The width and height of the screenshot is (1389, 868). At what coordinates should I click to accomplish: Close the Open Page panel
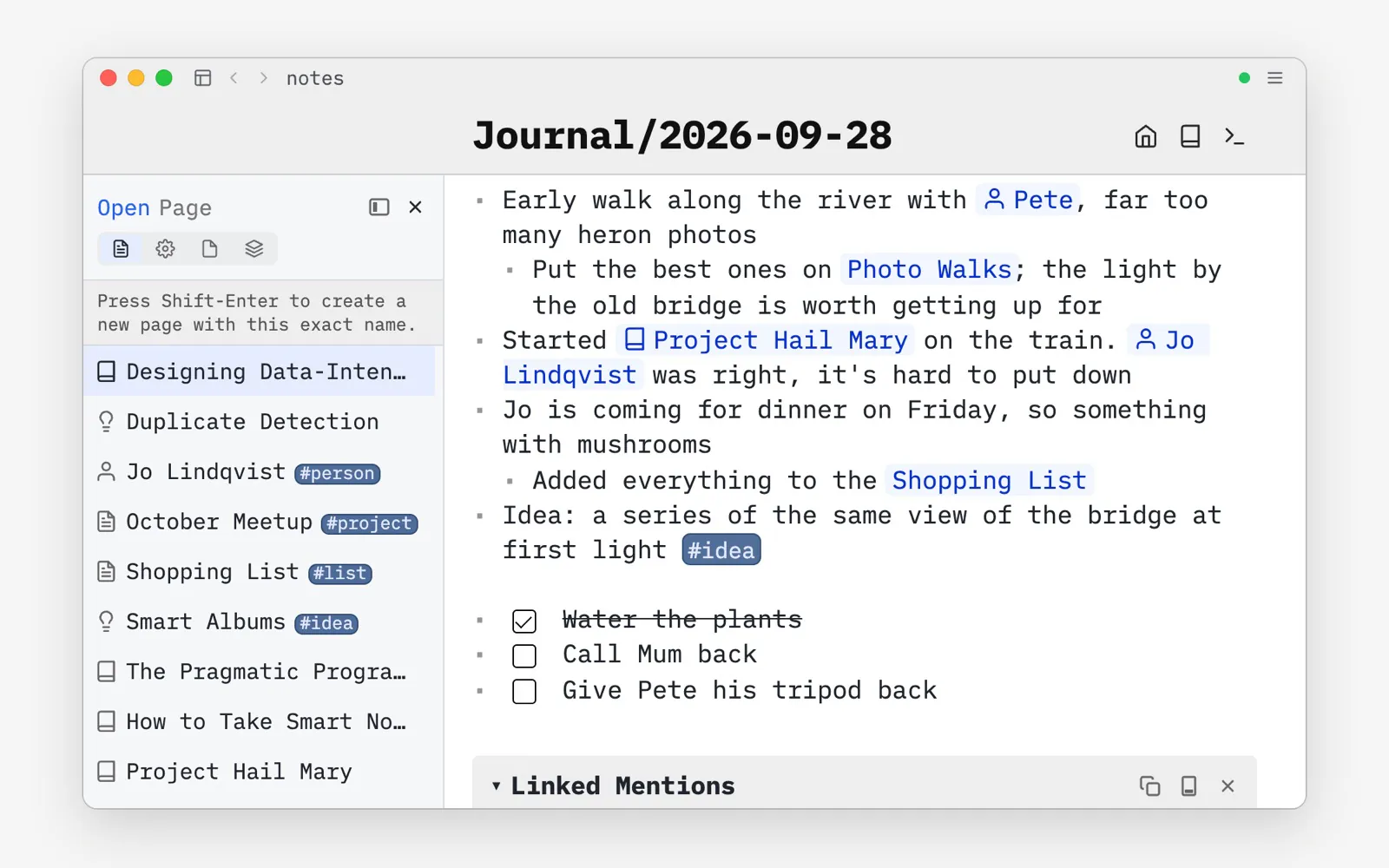click(416, 207)
